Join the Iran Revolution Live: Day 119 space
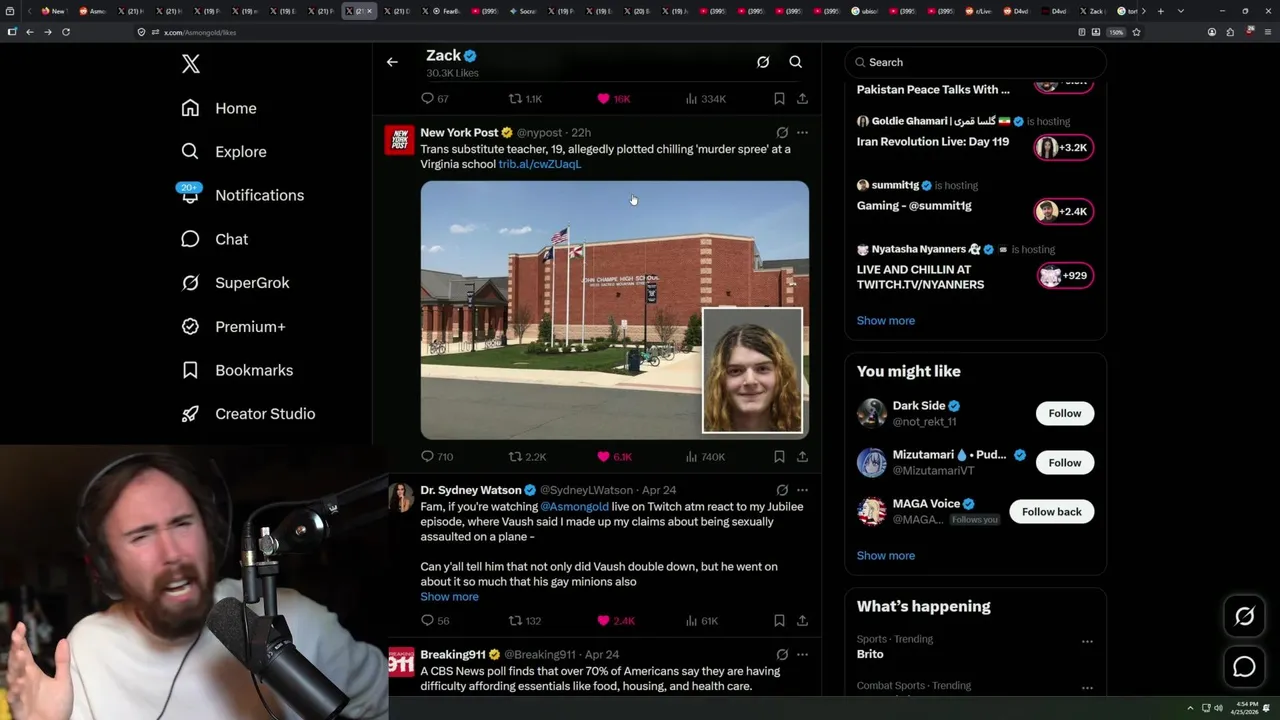1280x720 pixels. coord(932,142)
